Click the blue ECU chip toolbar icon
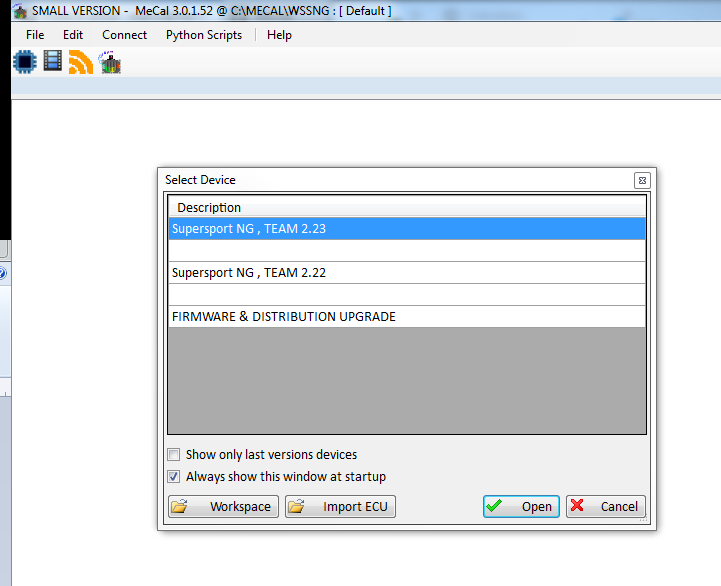This screenshot has height=586, width=721. click(x=25, y=62)
